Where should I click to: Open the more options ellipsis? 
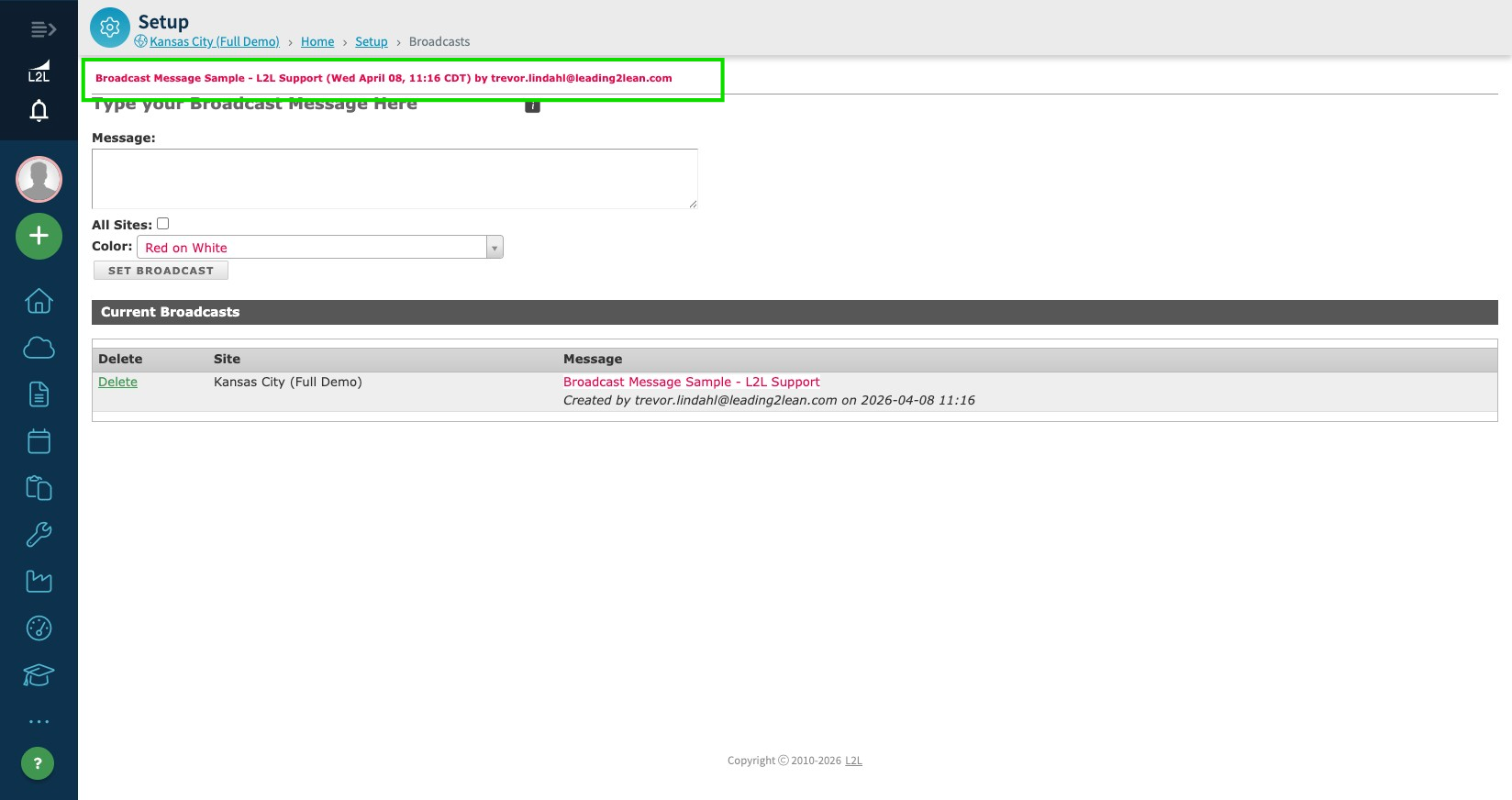click(x=39, y=722)
